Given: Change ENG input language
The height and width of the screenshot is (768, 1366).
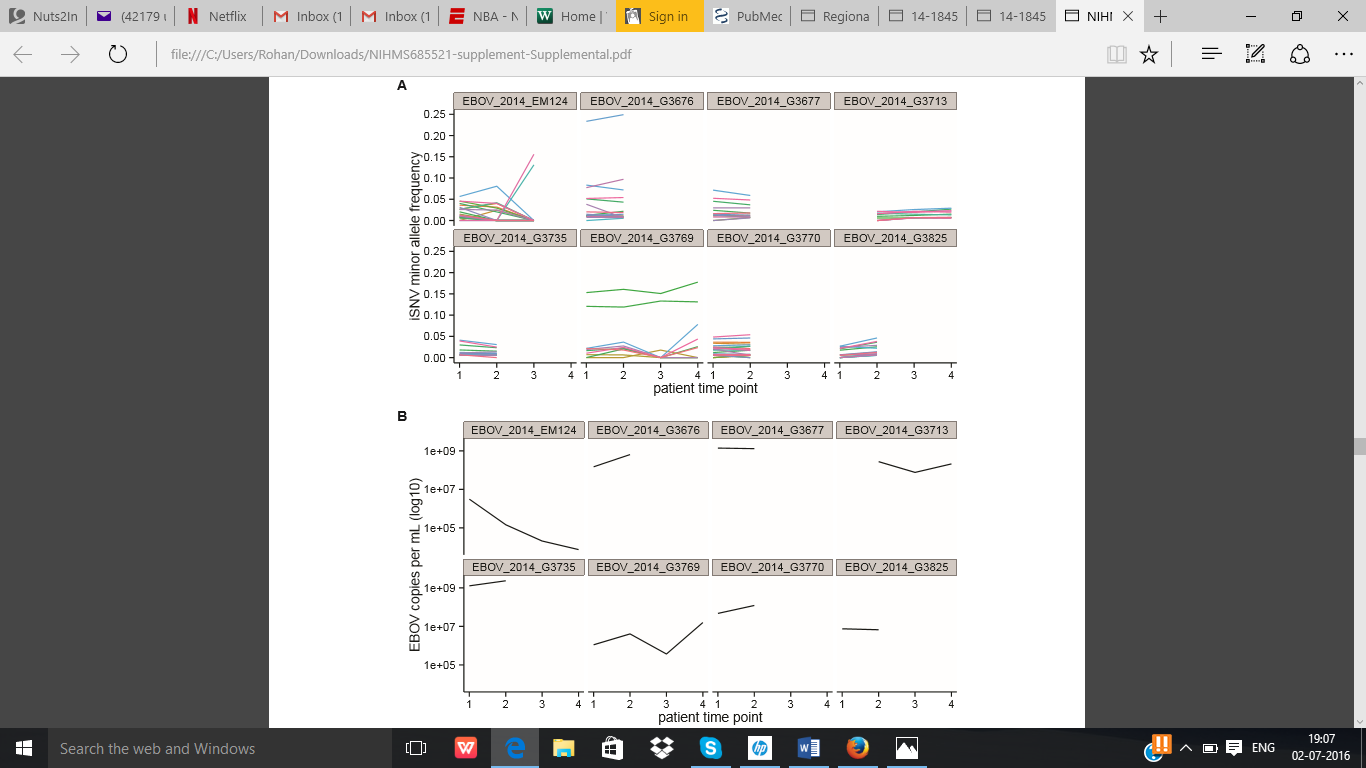Looking at the screenshot, I should click(1263, 748).
